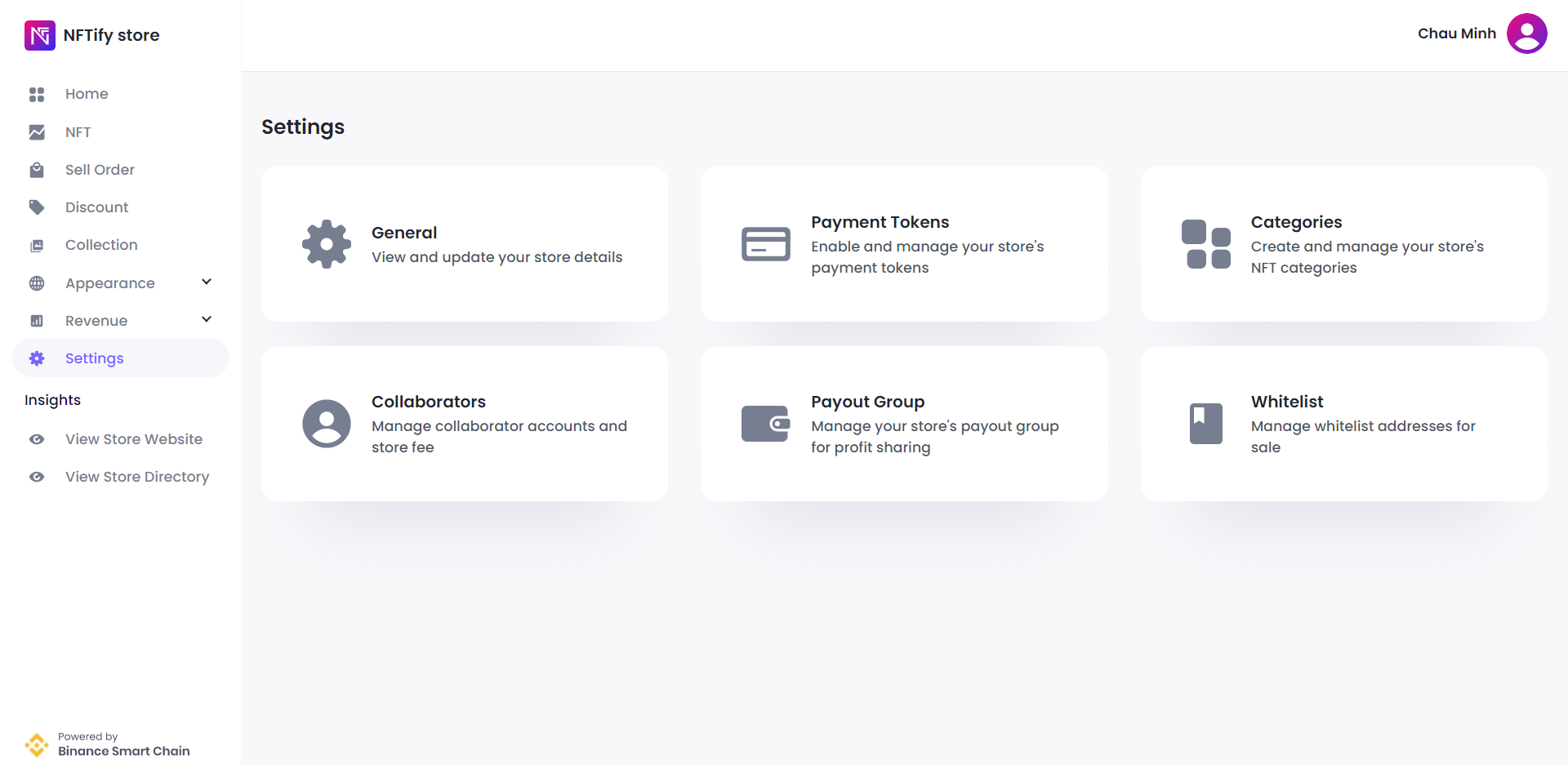
Task: Click the Binance Smart Chain logo icon
Action: pos(37,745)
